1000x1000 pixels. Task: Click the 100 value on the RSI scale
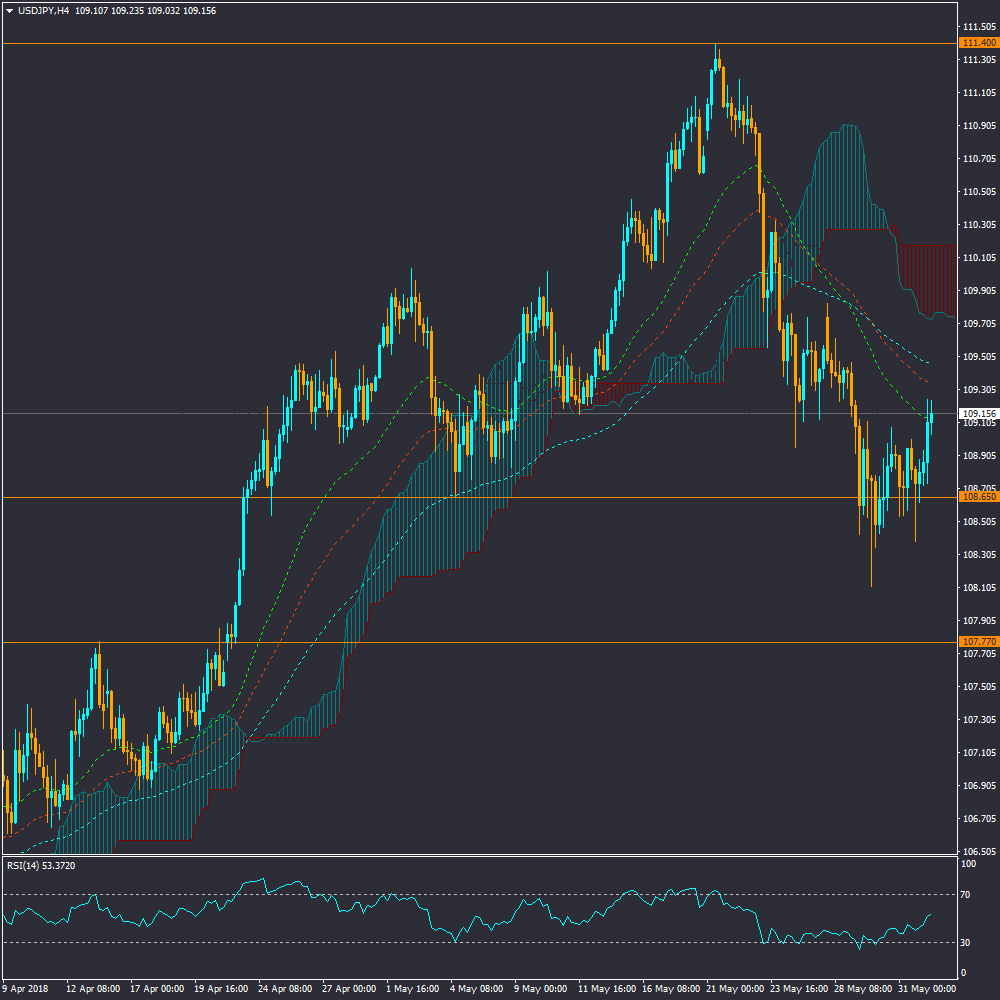coord(968,864)
